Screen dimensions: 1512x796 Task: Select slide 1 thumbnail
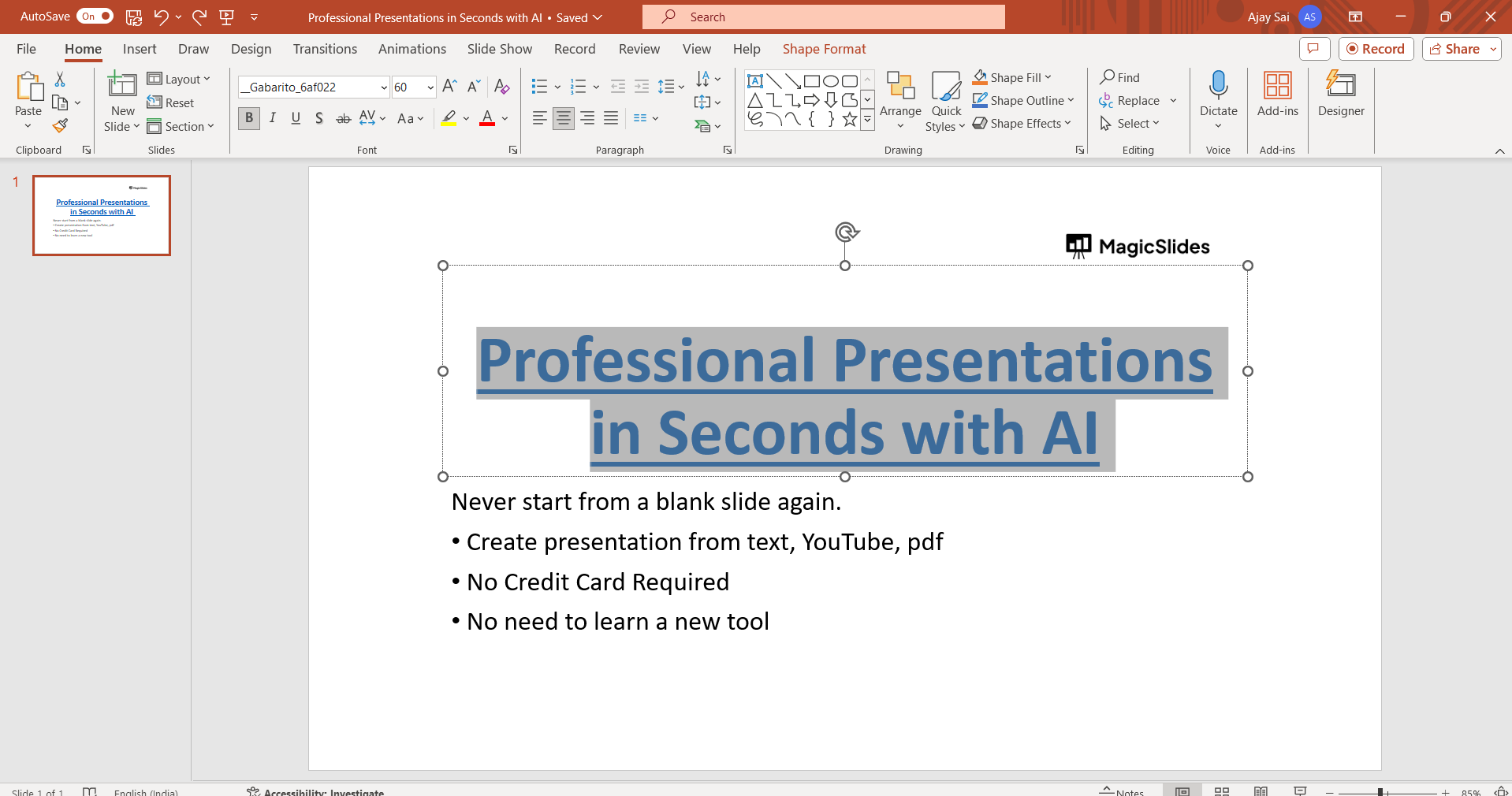click(102, 215)
